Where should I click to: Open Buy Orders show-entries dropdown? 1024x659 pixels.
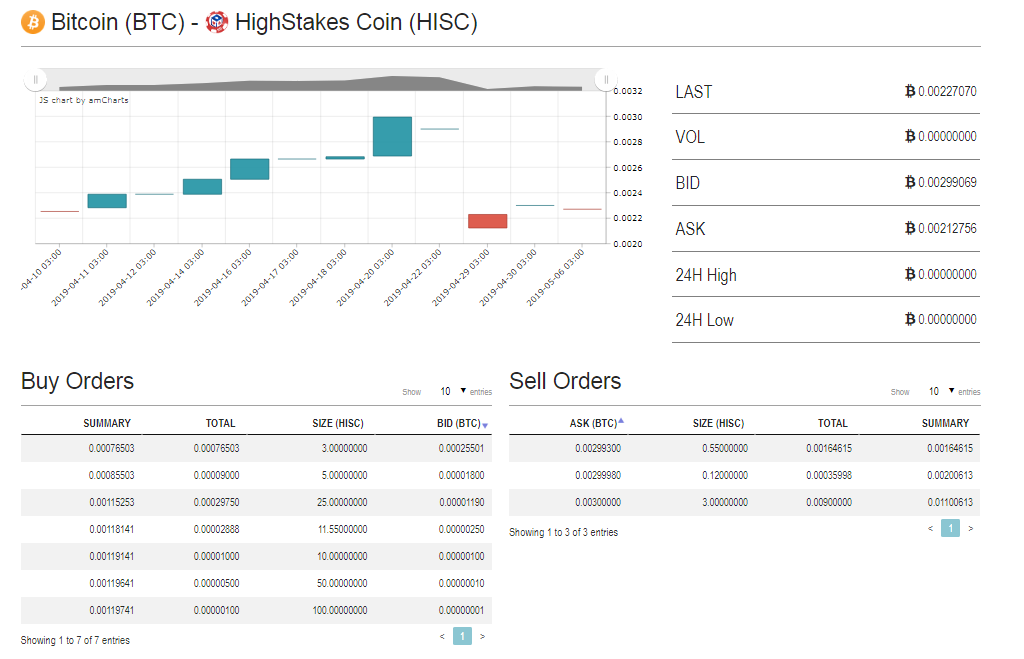452,391
